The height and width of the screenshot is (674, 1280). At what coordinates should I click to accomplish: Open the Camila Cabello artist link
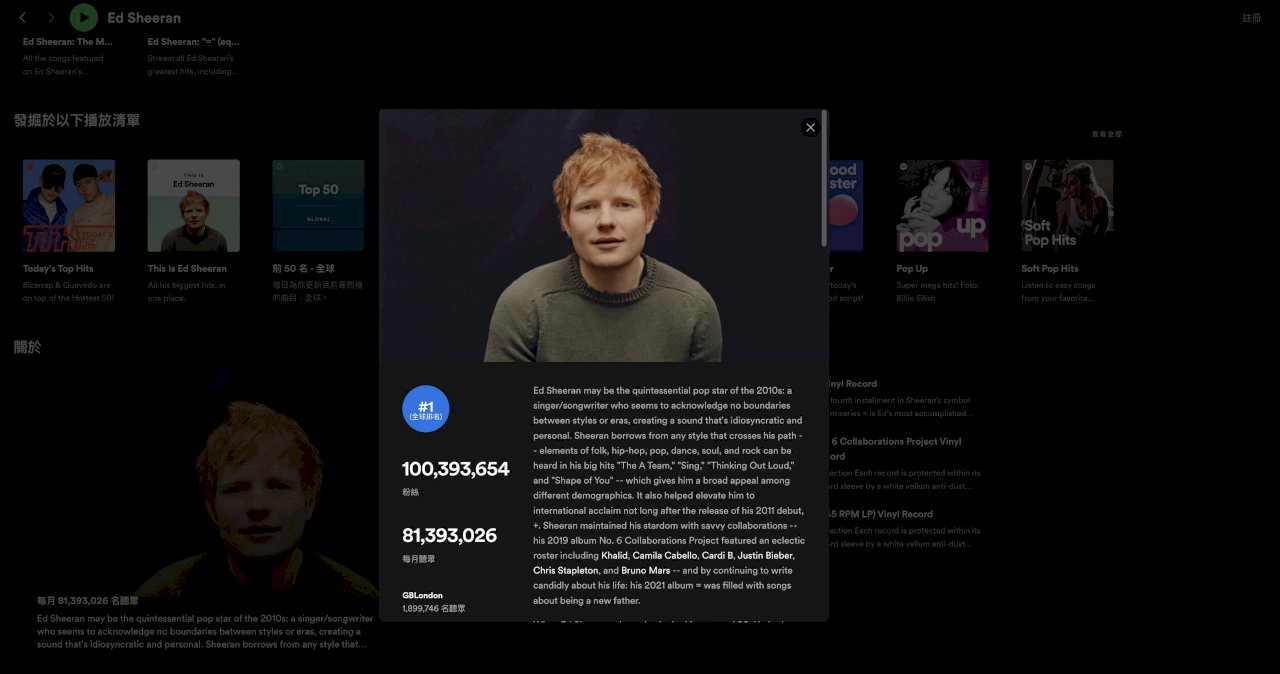[x=664, y=555]
